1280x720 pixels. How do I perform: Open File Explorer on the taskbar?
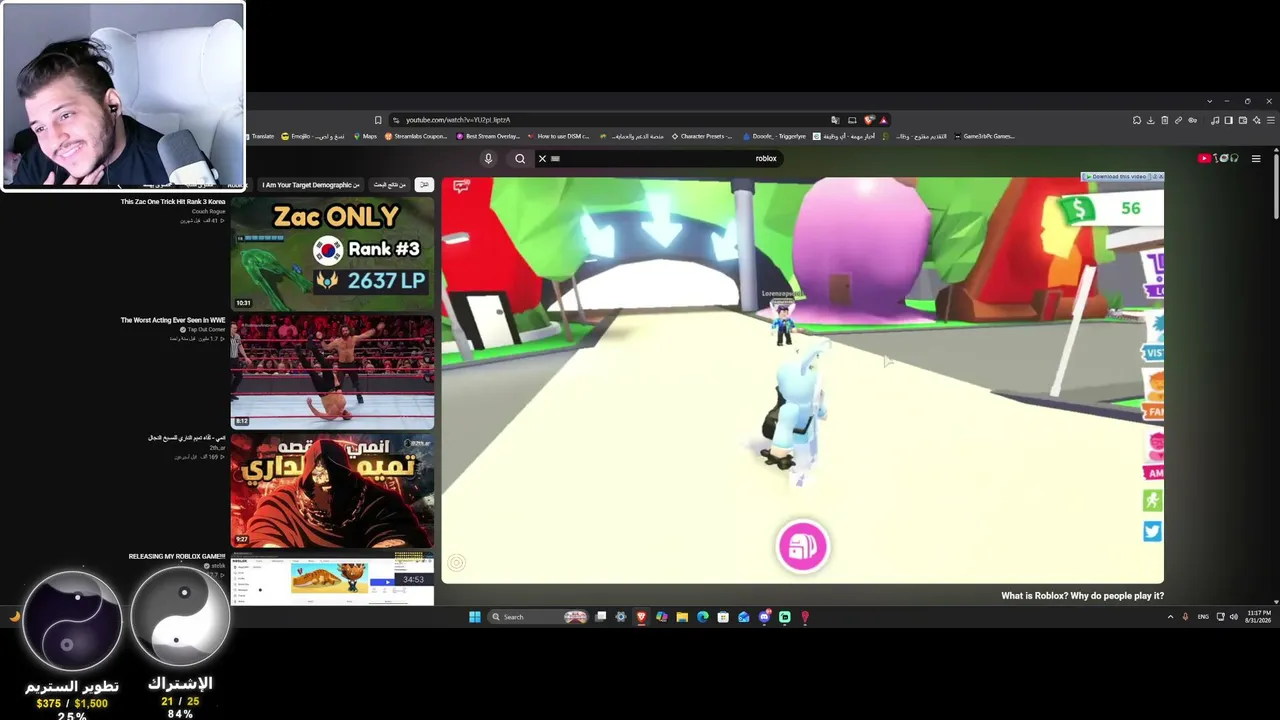pyautogui.click(x=682, y=617)
